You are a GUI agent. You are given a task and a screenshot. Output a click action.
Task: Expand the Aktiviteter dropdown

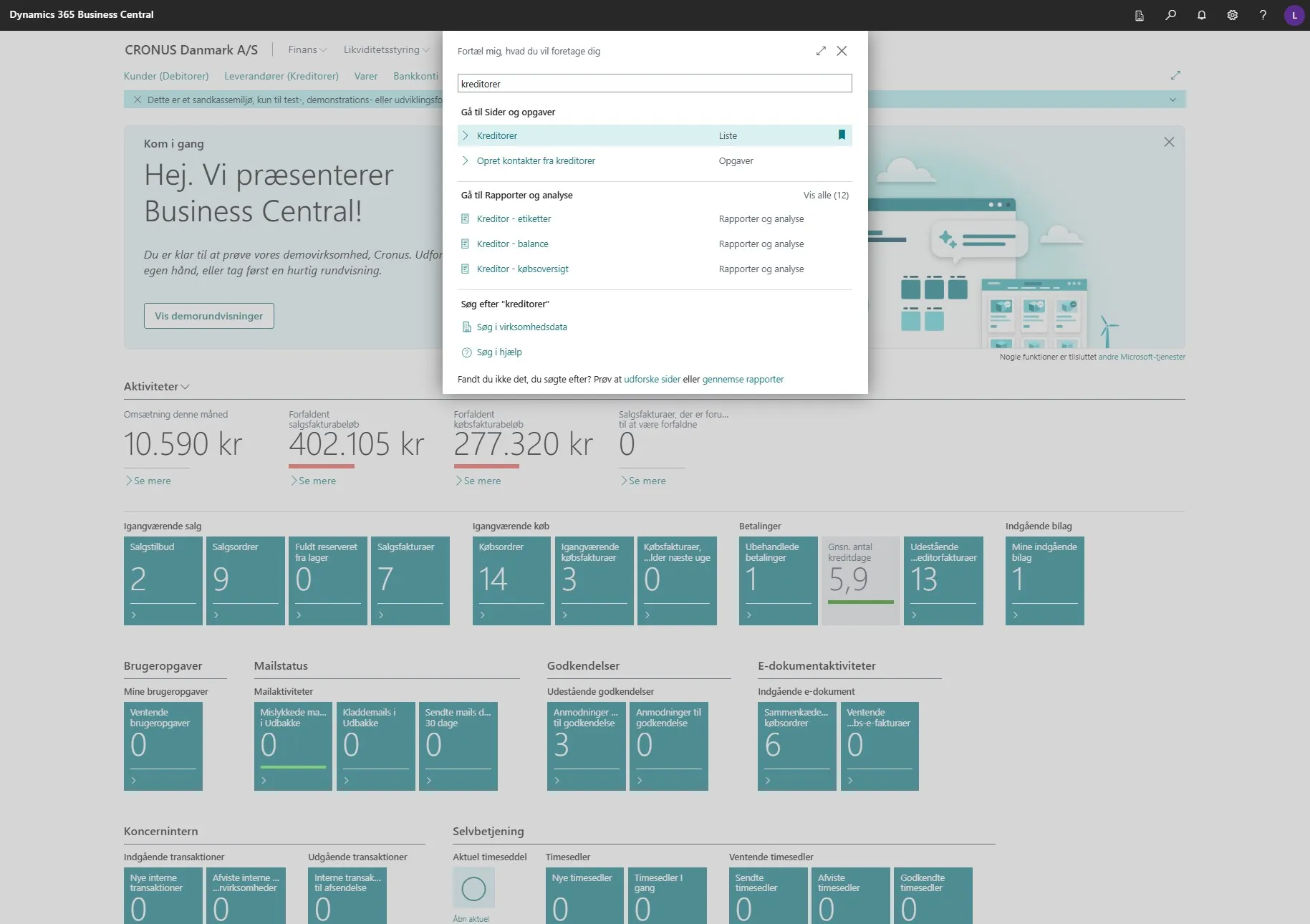coord(157,386)
